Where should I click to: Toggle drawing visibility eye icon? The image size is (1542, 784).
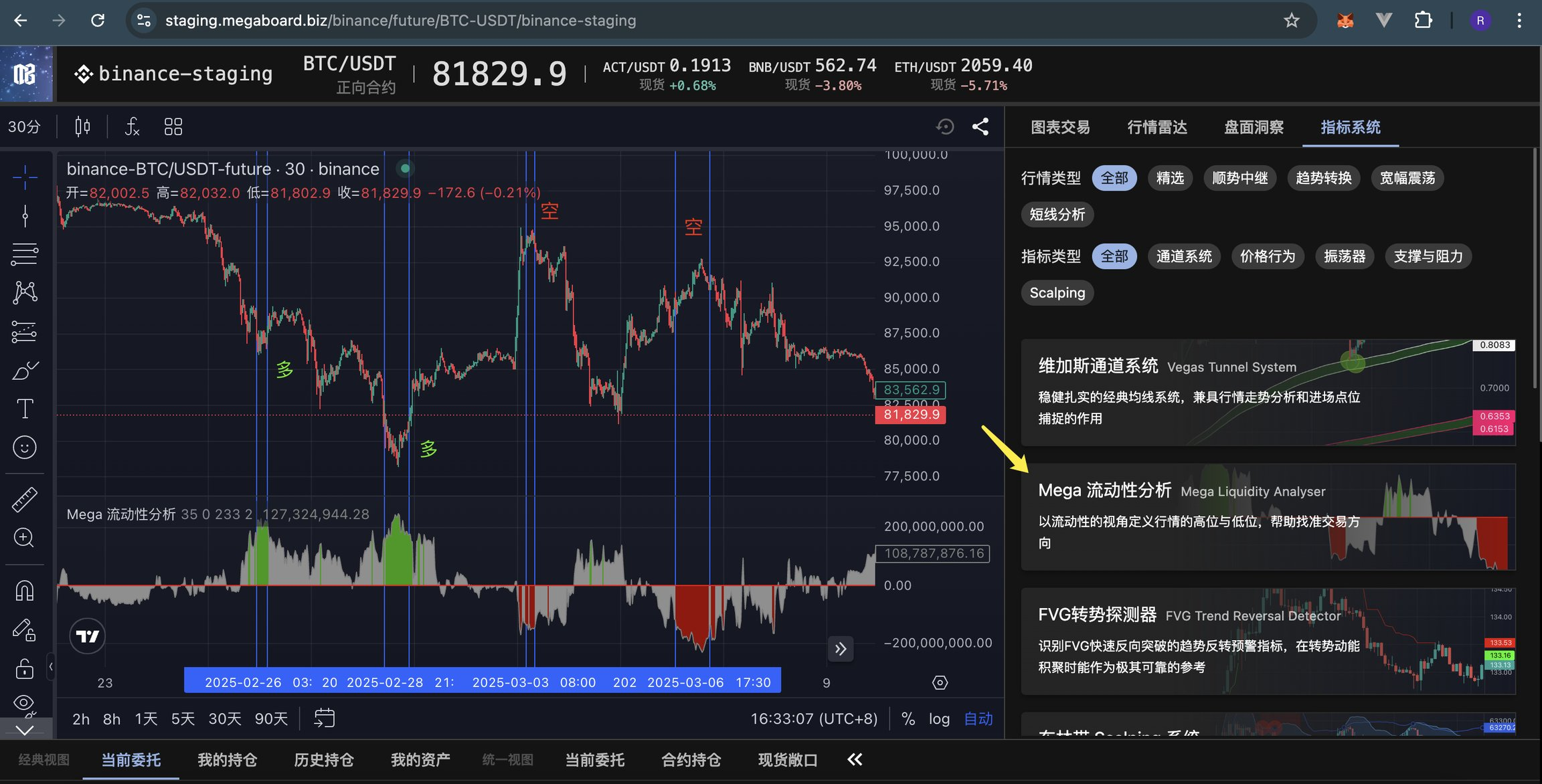pos(25,702)
